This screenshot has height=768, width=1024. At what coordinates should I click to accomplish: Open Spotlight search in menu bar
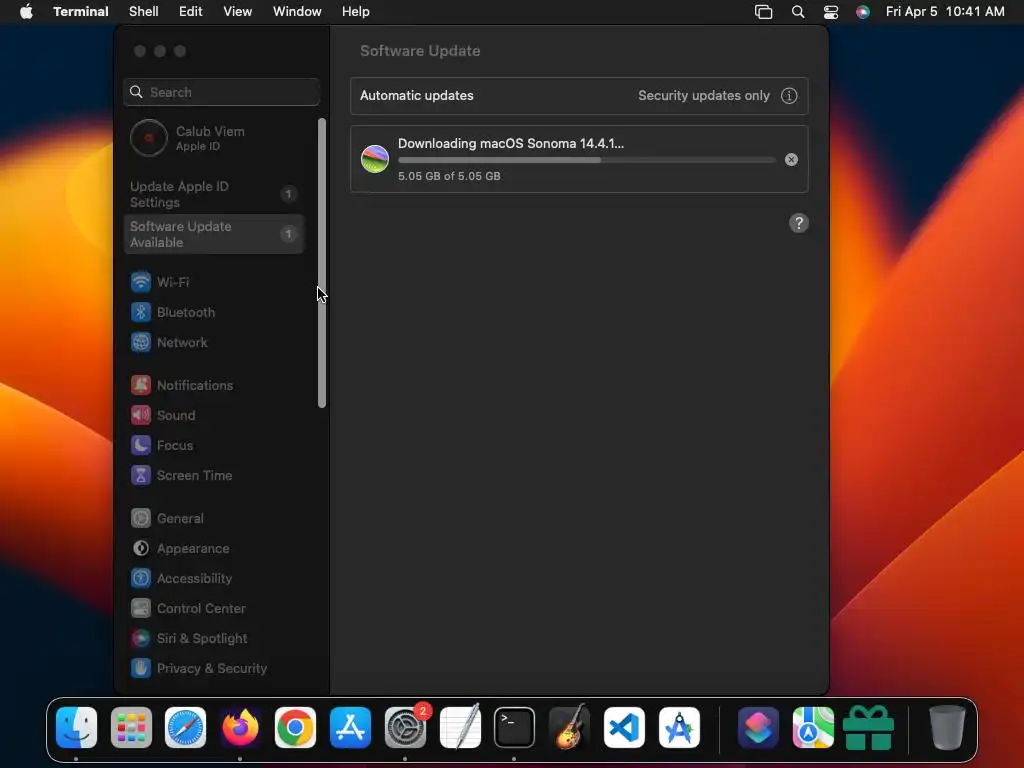tap(797, 12)
